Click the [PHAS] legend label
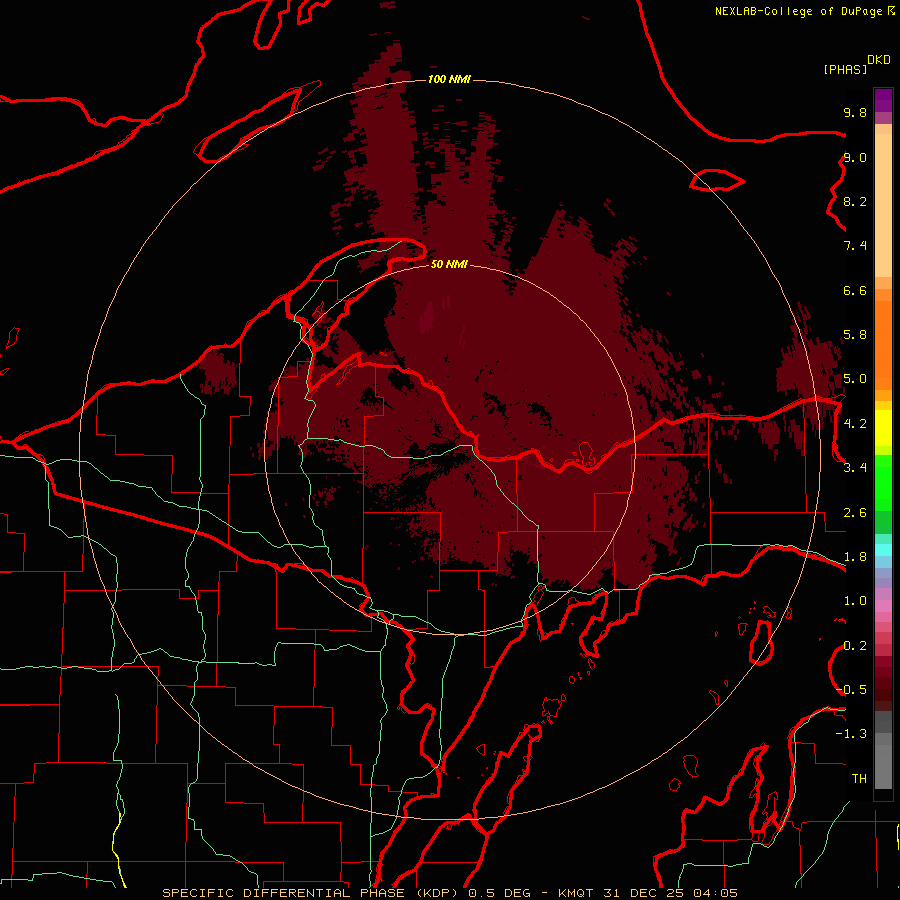The width and height of the screenshot is (900, 900). pos(845,70)
